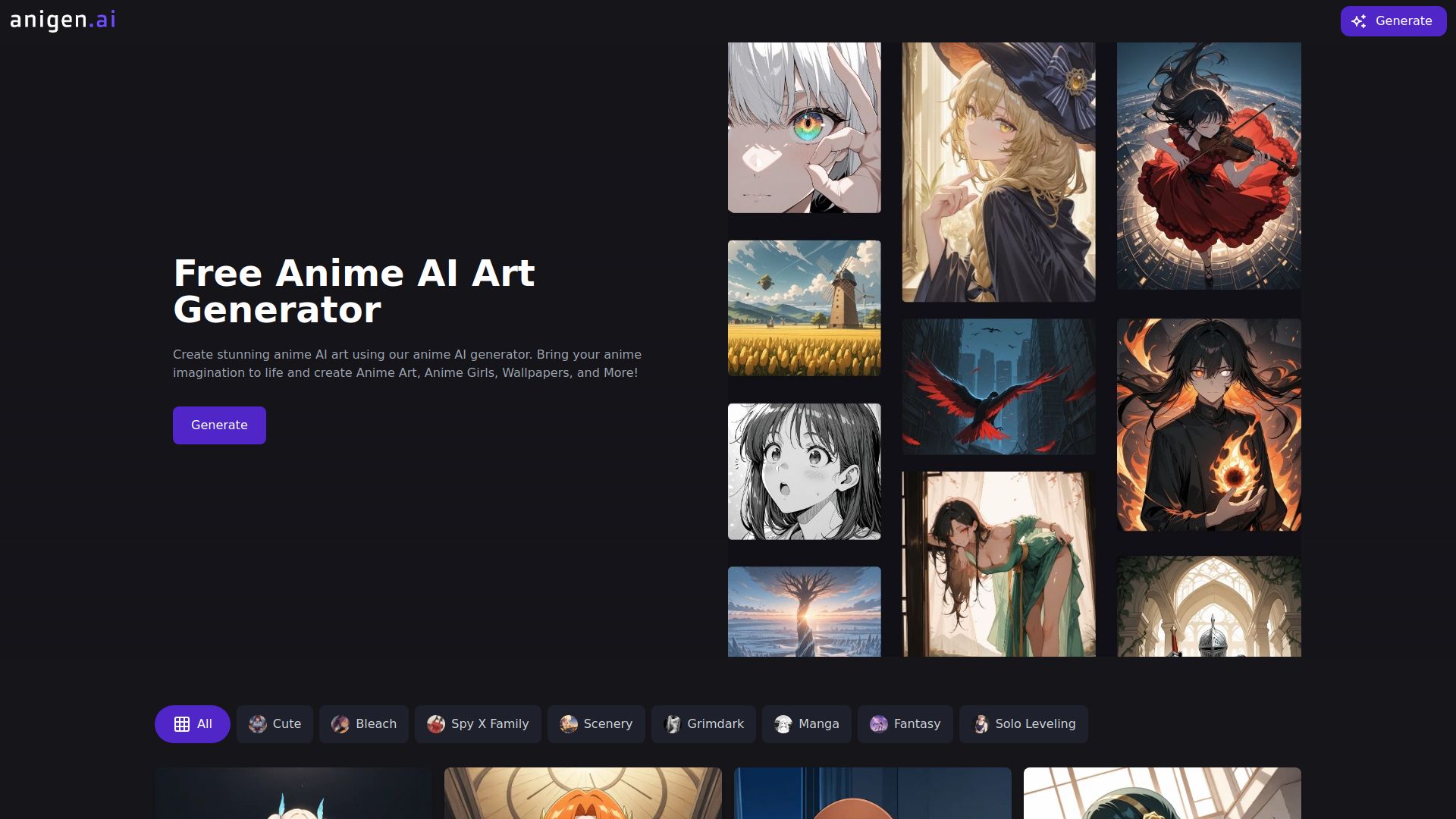Open the windmill tulip field image

pos(804,308)
